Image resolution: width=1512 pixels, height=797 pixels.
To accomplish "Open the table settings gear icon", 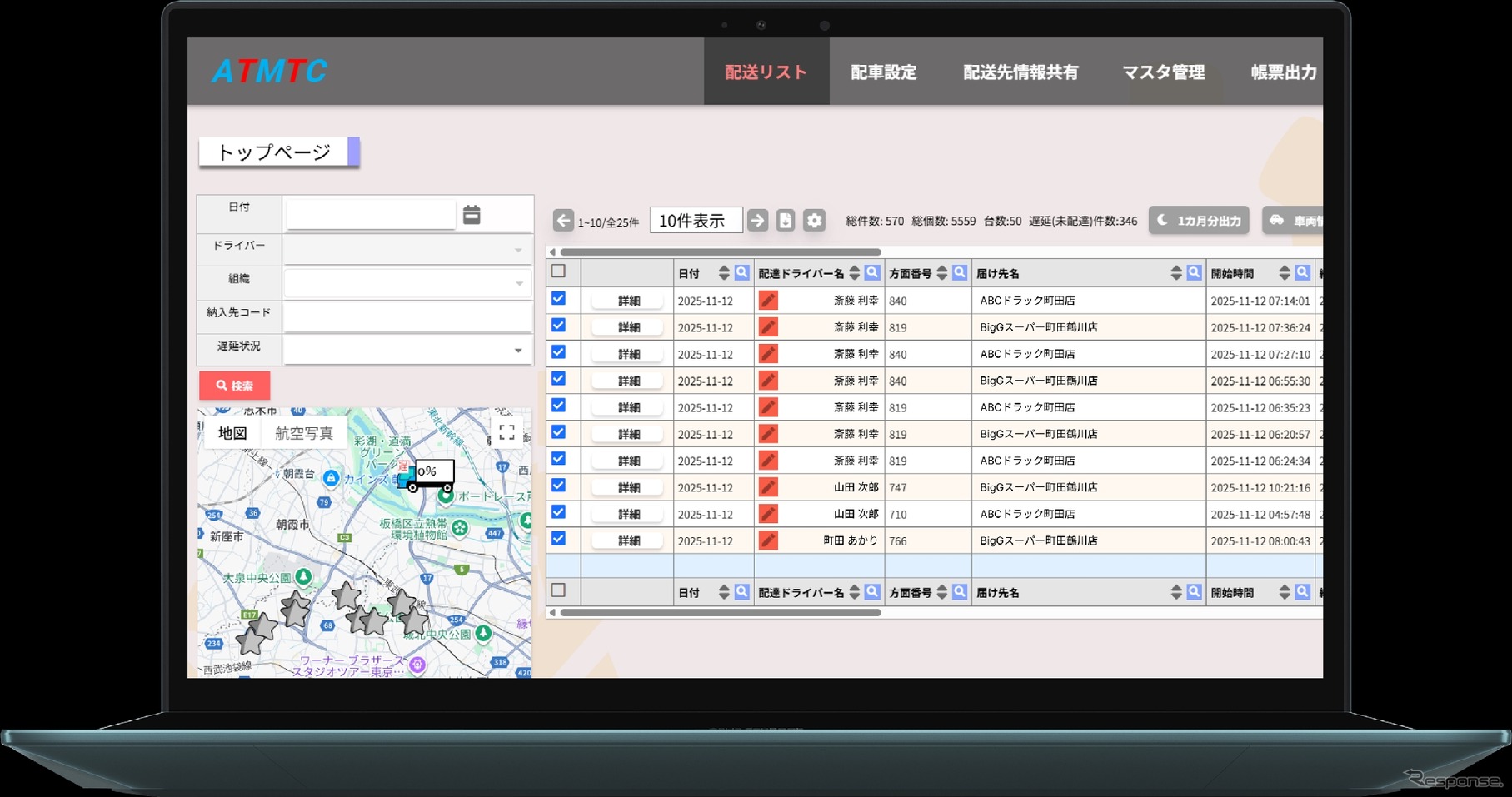I will click(813, 220).
